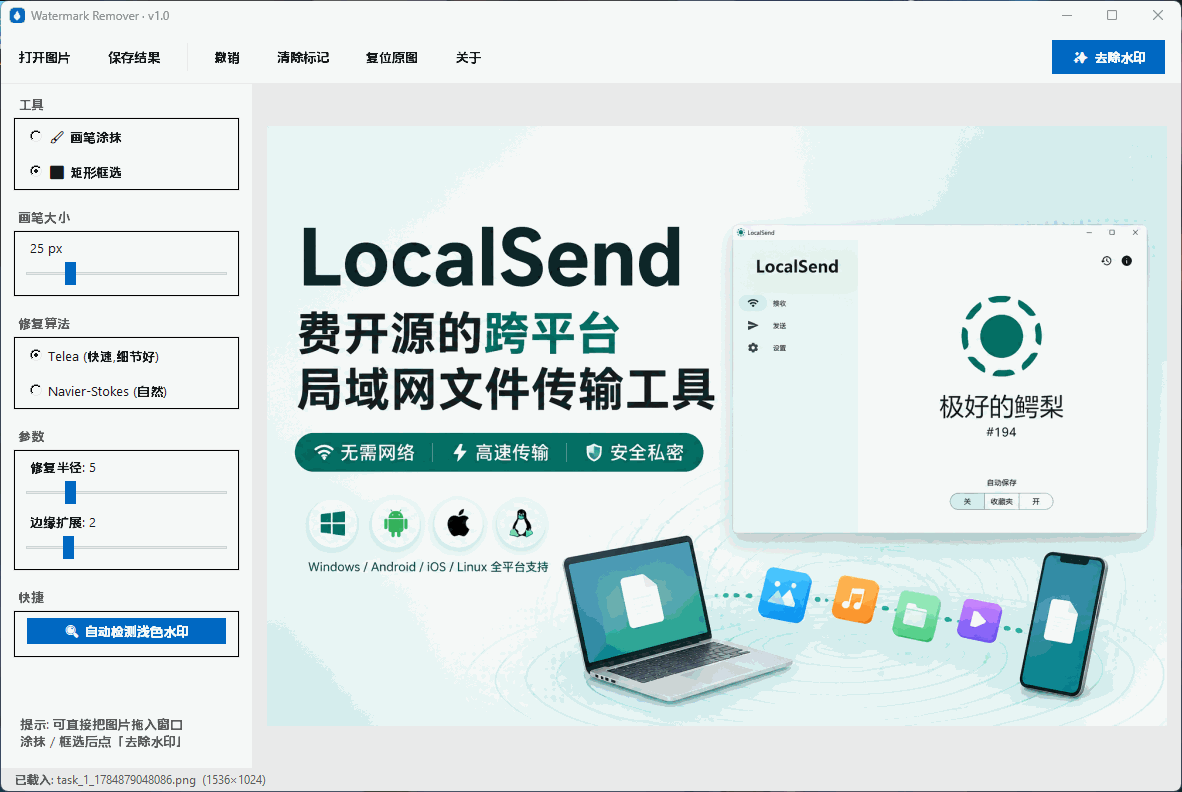This screenshot has width=1182, height=792.
Task: Click the lightning icon beside 高速传输
Action: coord(459,452)
